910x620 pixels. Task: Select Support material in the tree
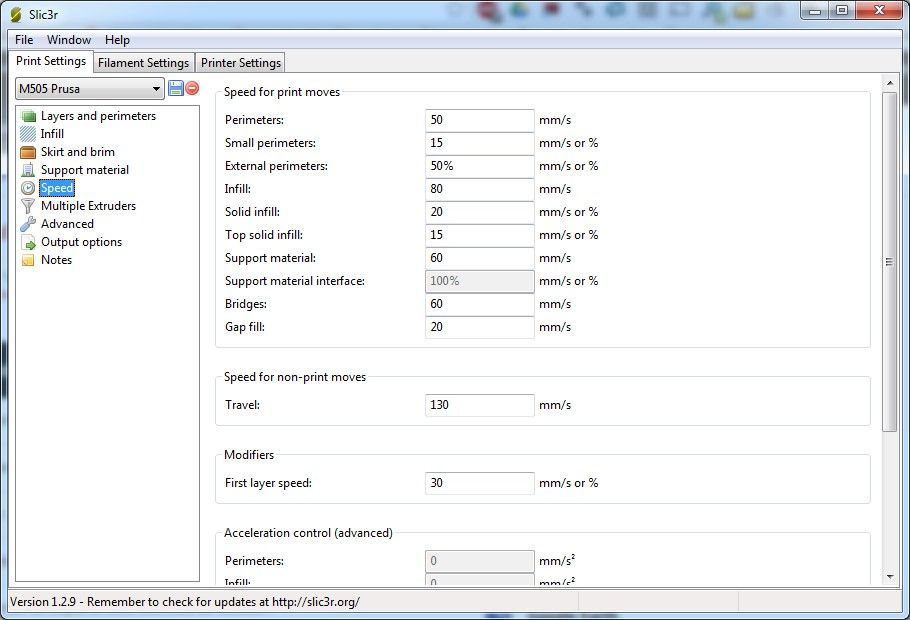tap(85, 170)
